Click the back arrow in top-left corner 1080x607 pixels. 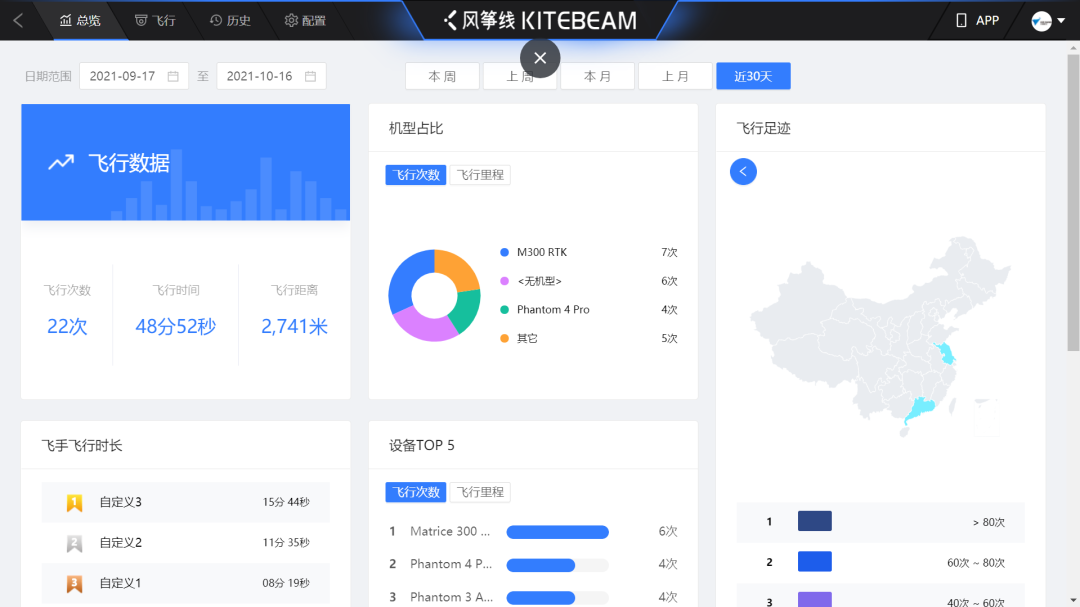click(18, 20)
